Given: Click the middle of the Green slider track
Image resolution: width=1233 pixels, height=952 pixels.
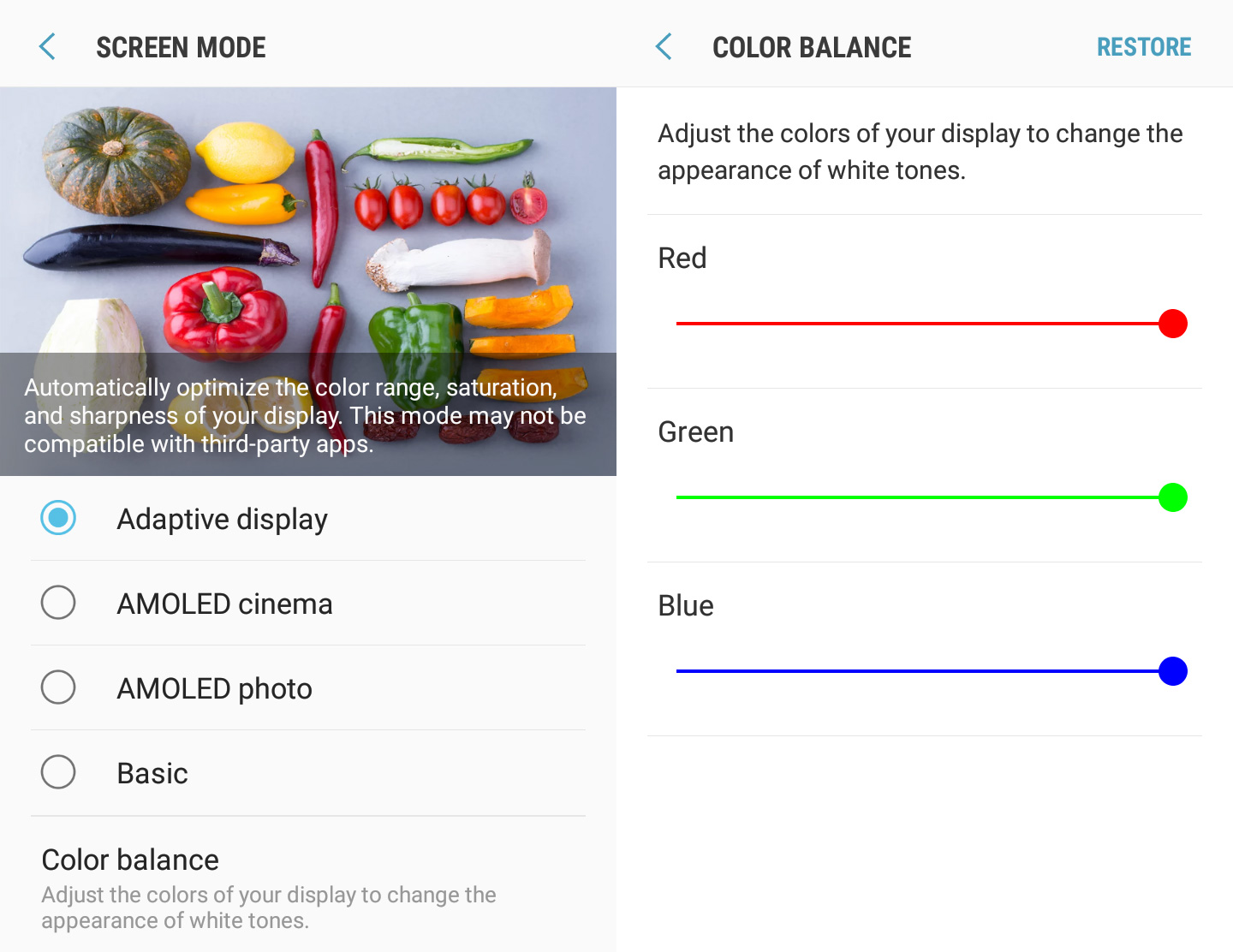Looking at the screenshot, I should (x=925, y=497).
